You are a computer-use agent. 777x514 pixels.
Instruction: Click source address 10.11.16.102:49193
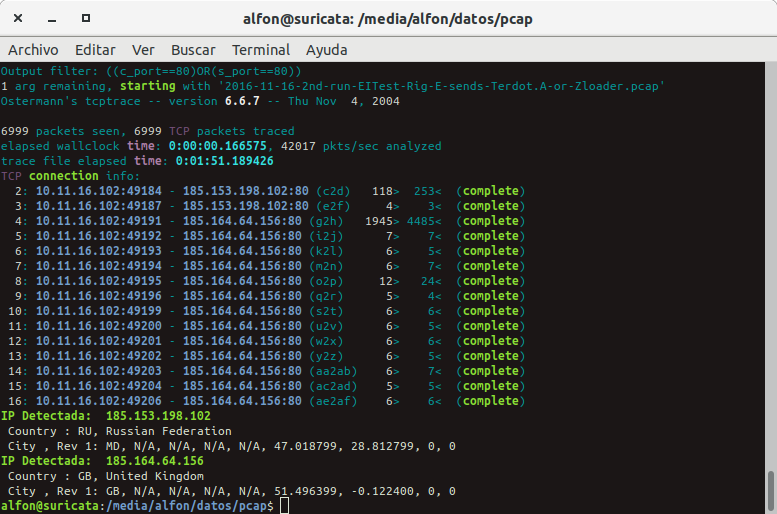click(x=99, y=251)
